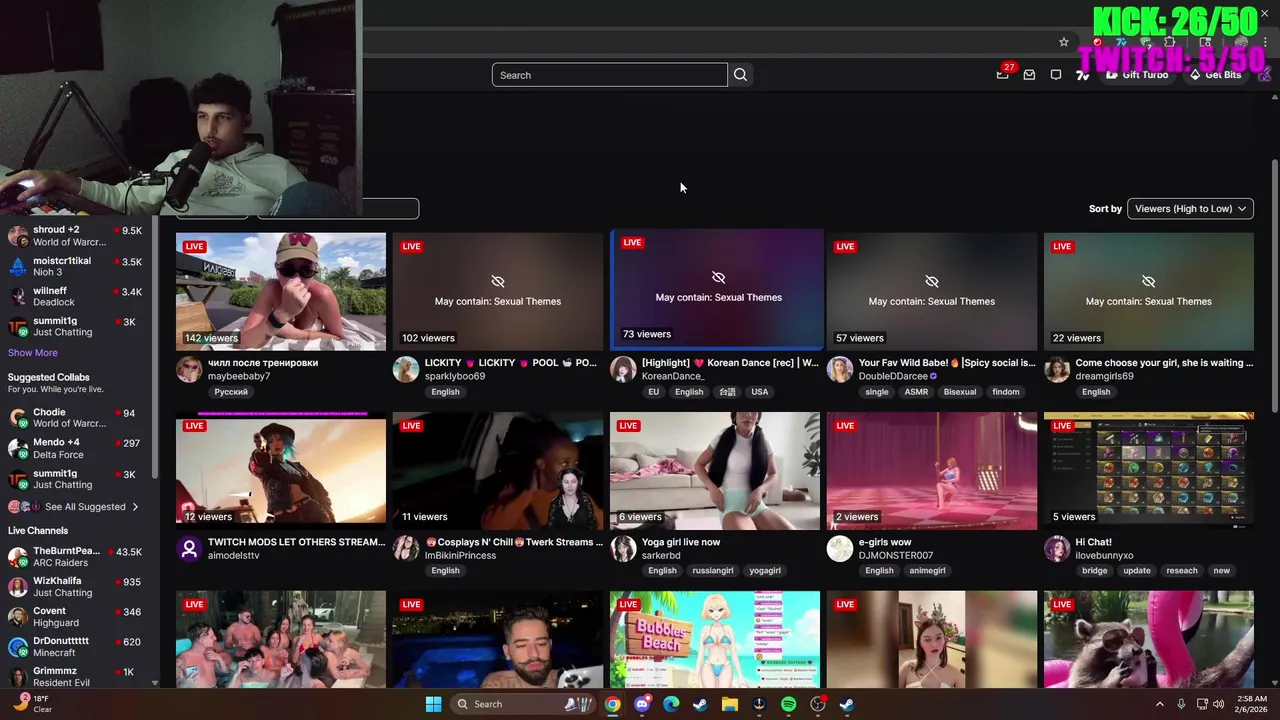Open WizKhalifa's Just Chatting channel

(76, 587)
